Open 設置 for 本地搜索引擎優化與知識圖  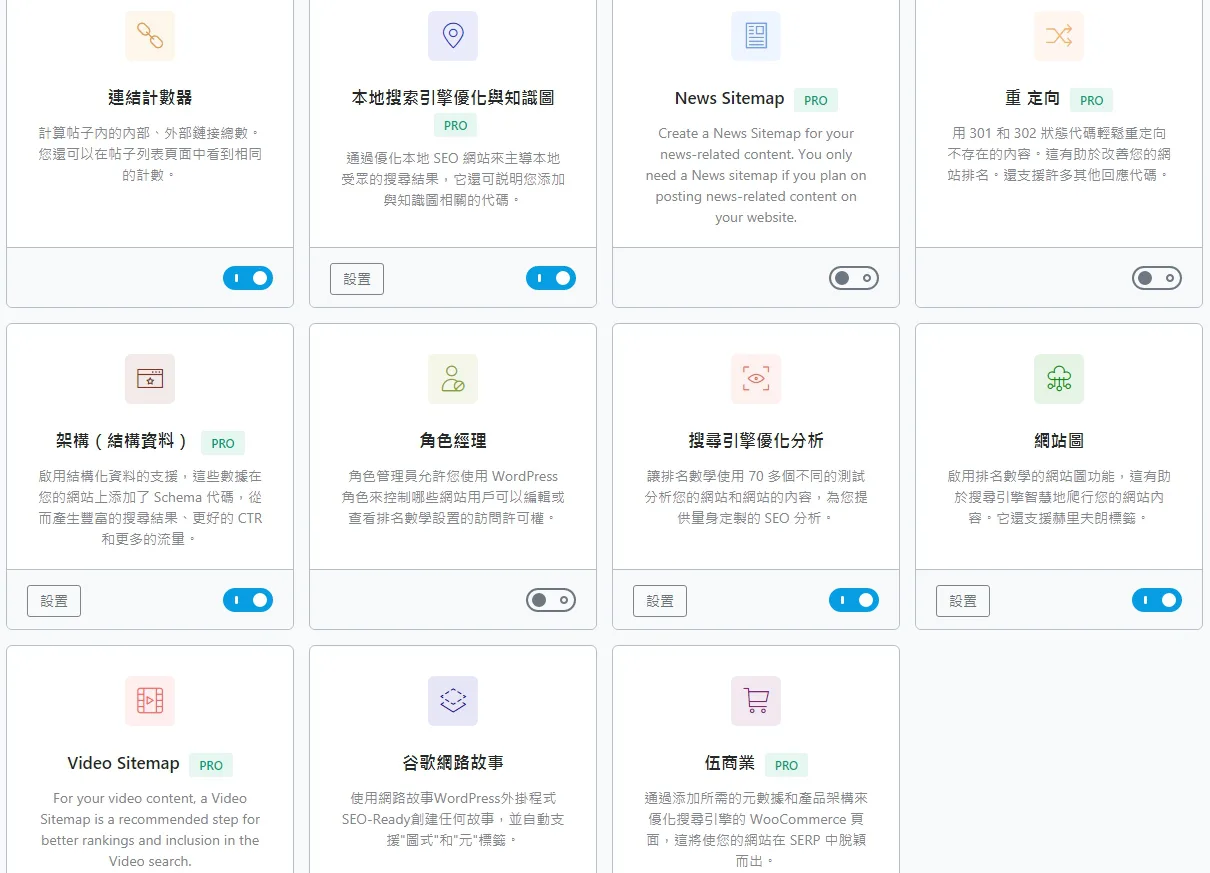(357, 279)
